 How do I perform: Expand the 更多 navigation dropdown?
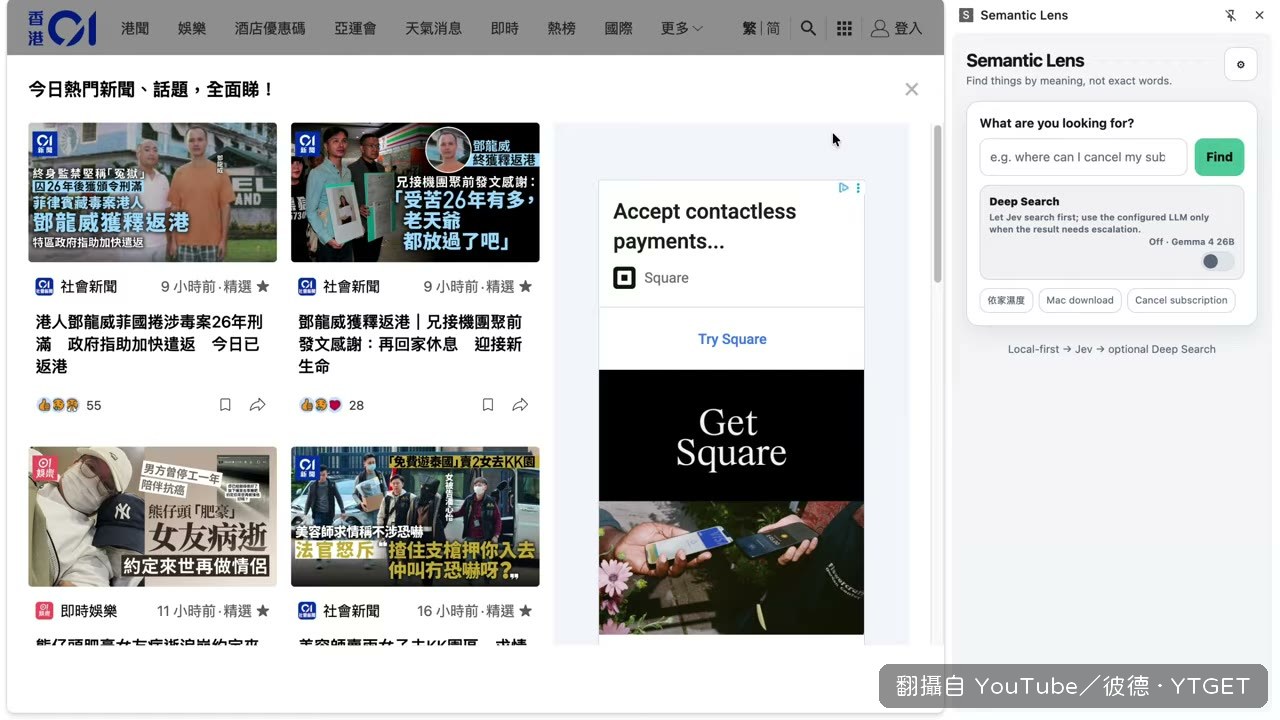click(682, 28)
